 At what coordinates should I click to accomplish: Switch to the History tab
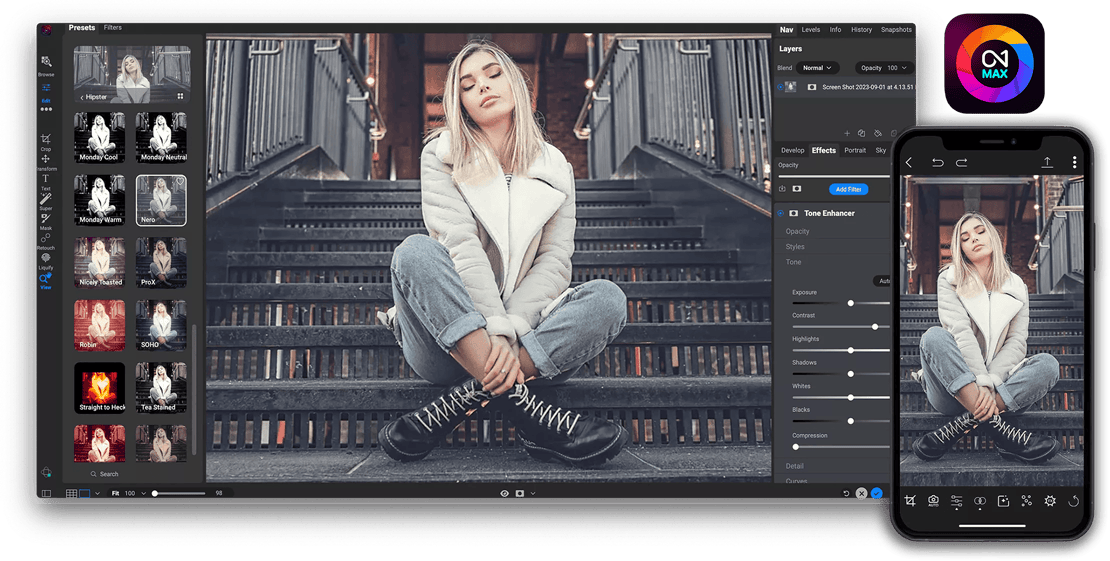[861, 30]
